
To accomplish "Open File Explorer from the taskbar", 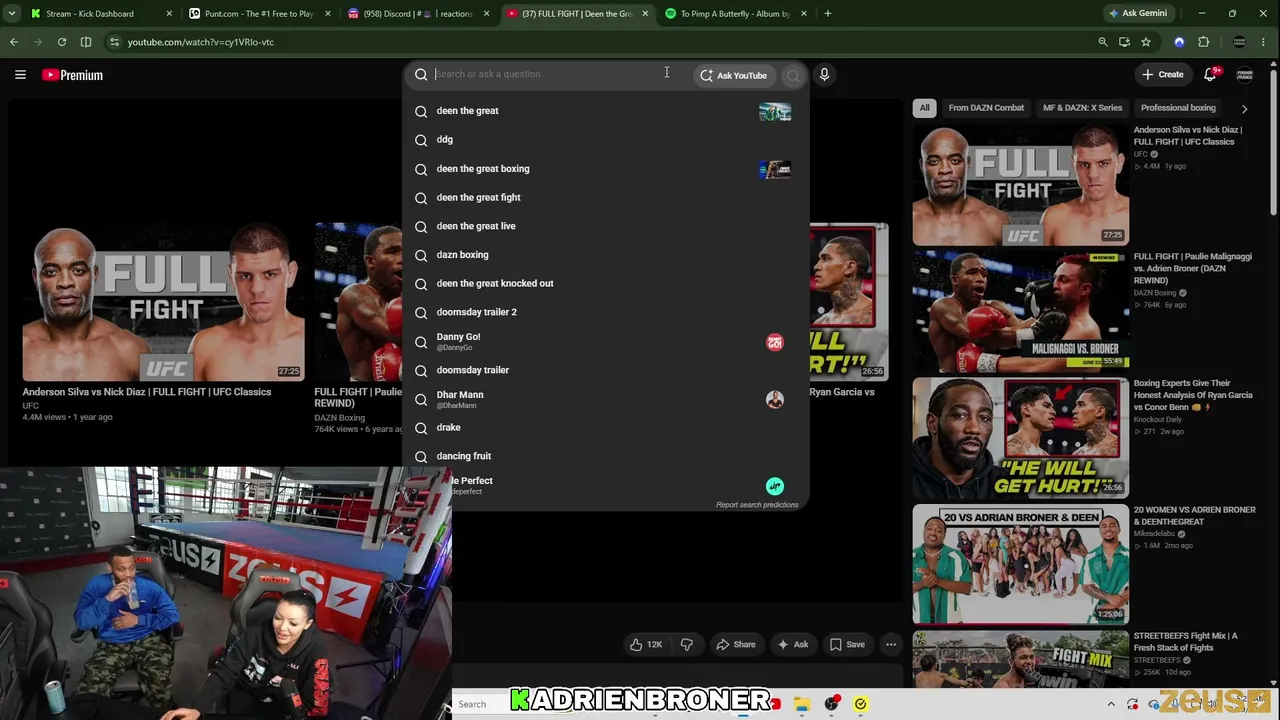I will point(802,704).
